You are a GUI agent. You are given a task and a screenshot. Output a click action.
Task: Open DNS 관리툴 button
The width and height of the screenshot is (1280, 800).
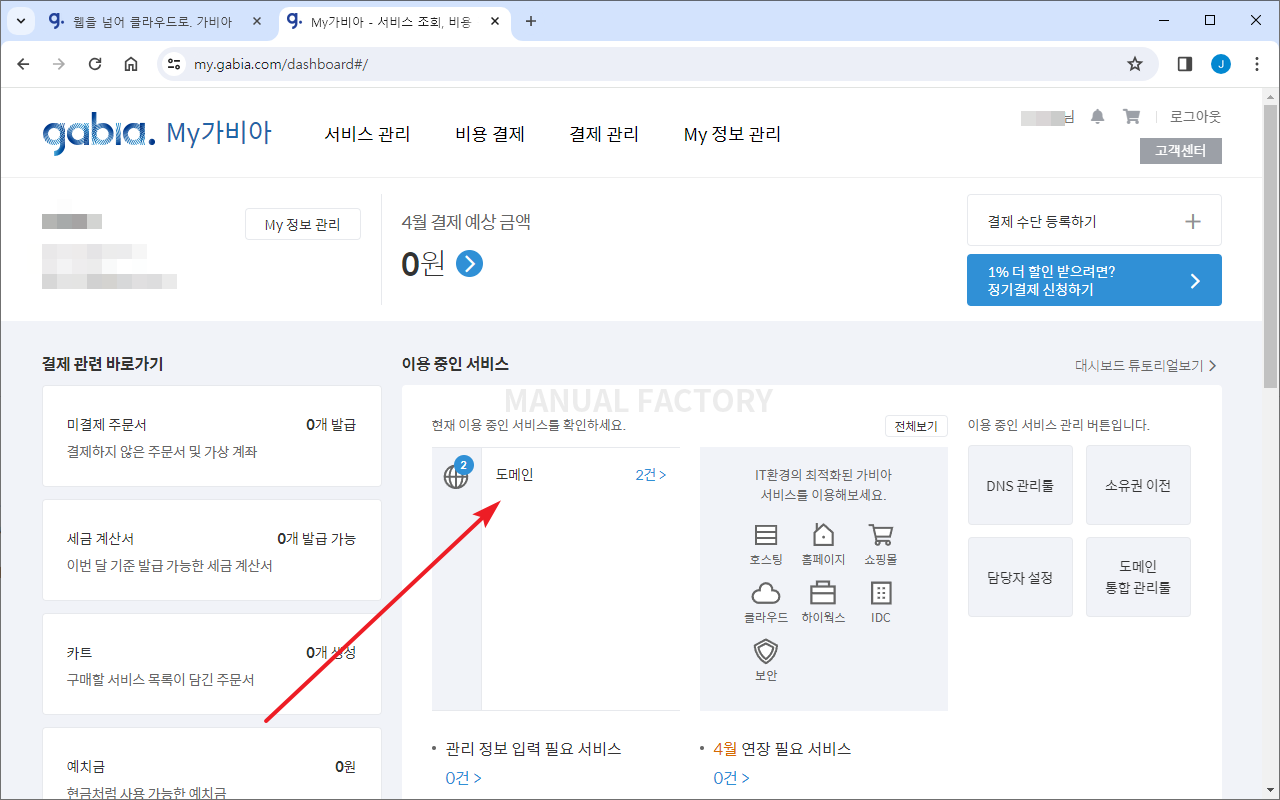tap(1020, 485)
